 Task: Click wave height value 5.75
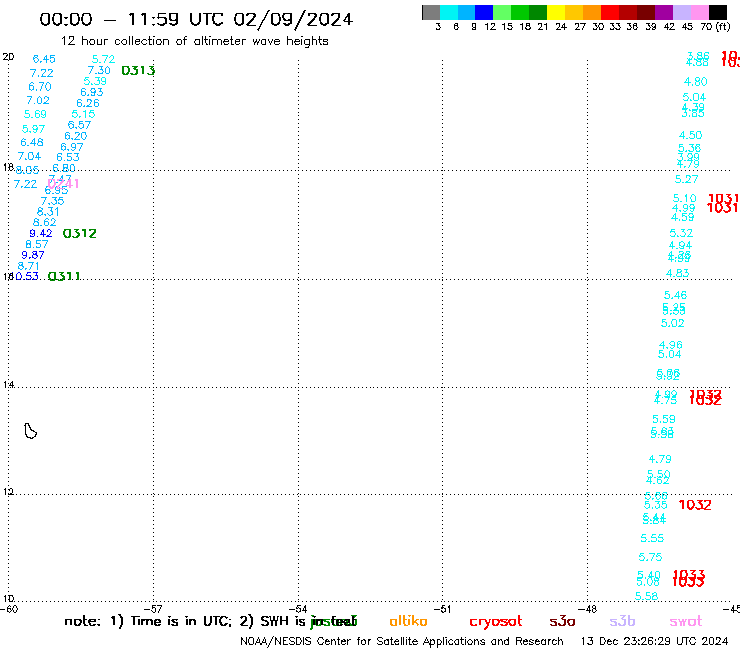(x=650, y=557)
